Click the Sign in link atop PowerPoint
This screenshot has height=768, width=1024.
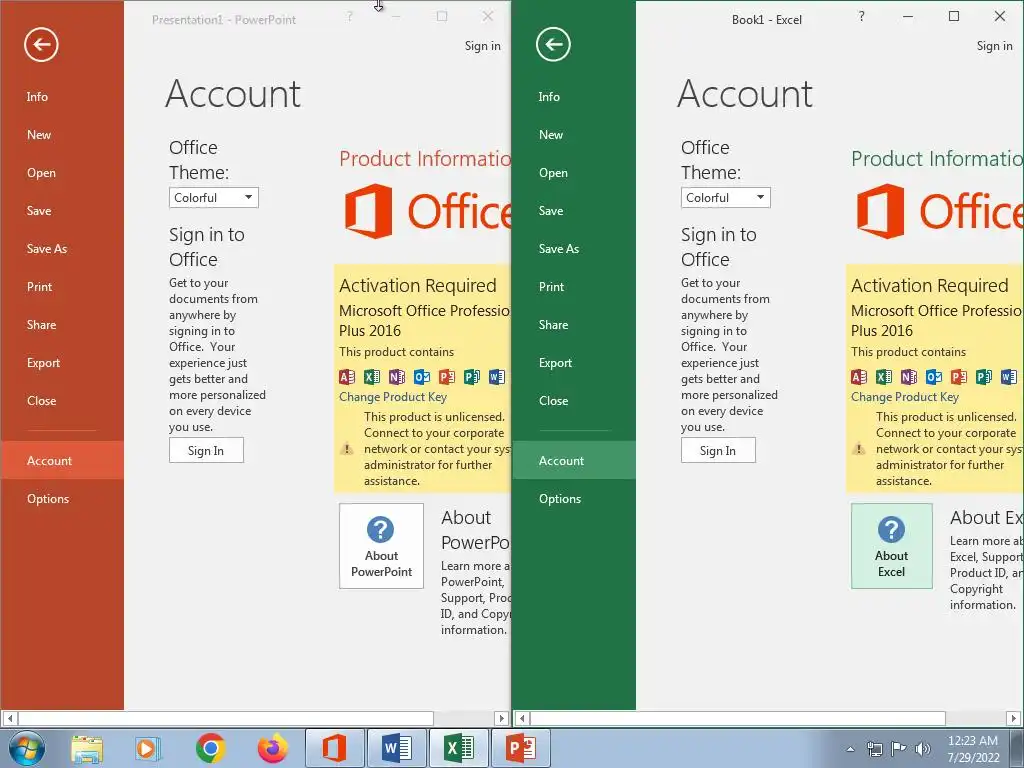point(483,46)
